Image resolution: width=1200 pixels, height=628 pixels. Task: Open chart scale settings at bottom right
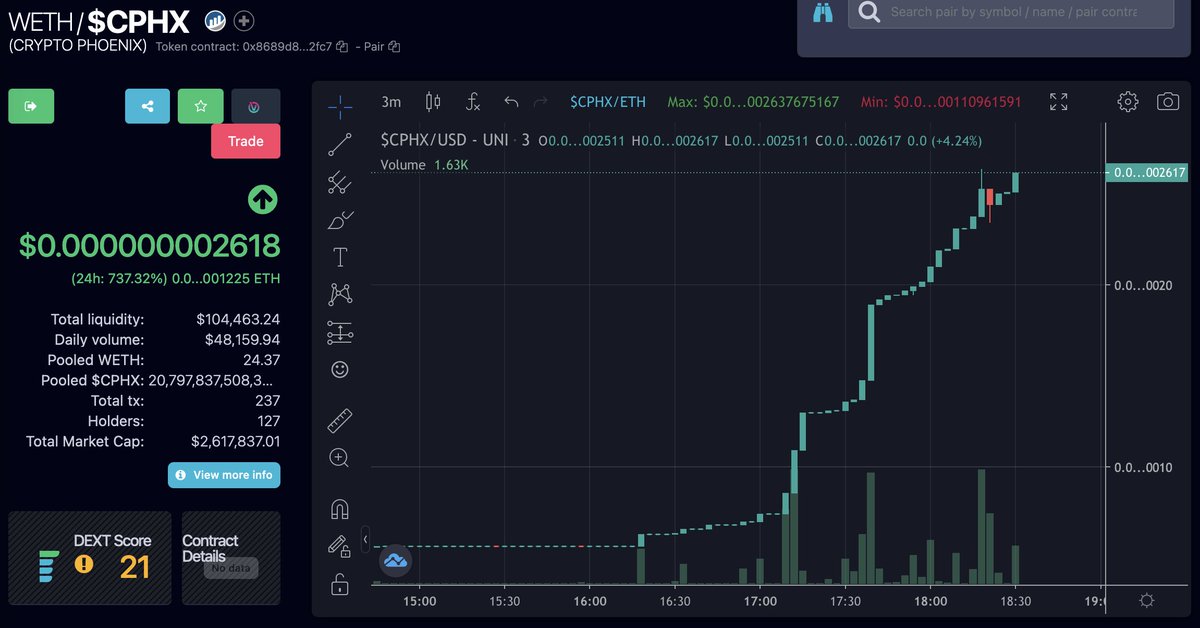(1147, 600)
